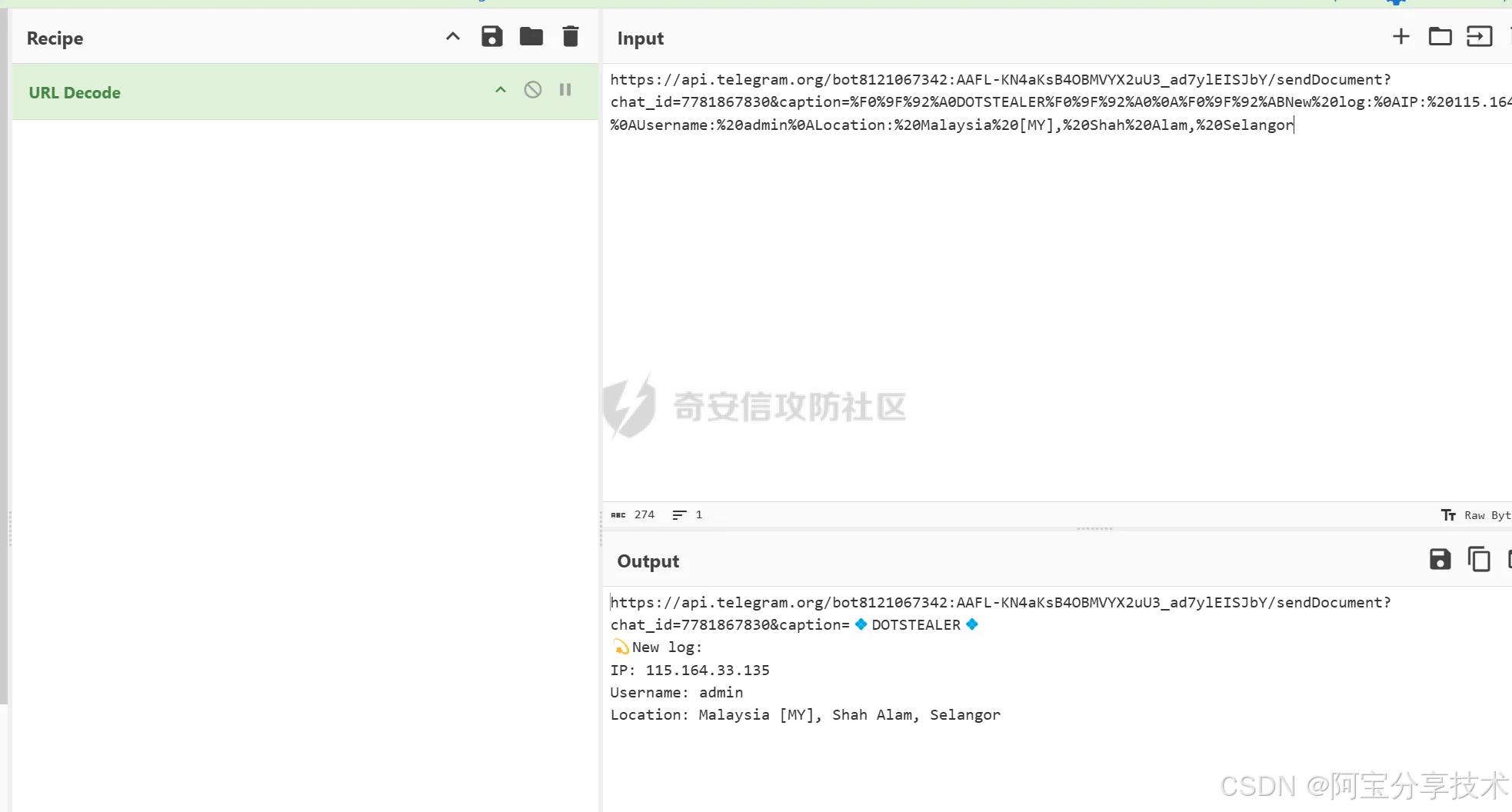Add a new input tab
The width and height of the screenshot is (1512, 812).
[1401, 37]
